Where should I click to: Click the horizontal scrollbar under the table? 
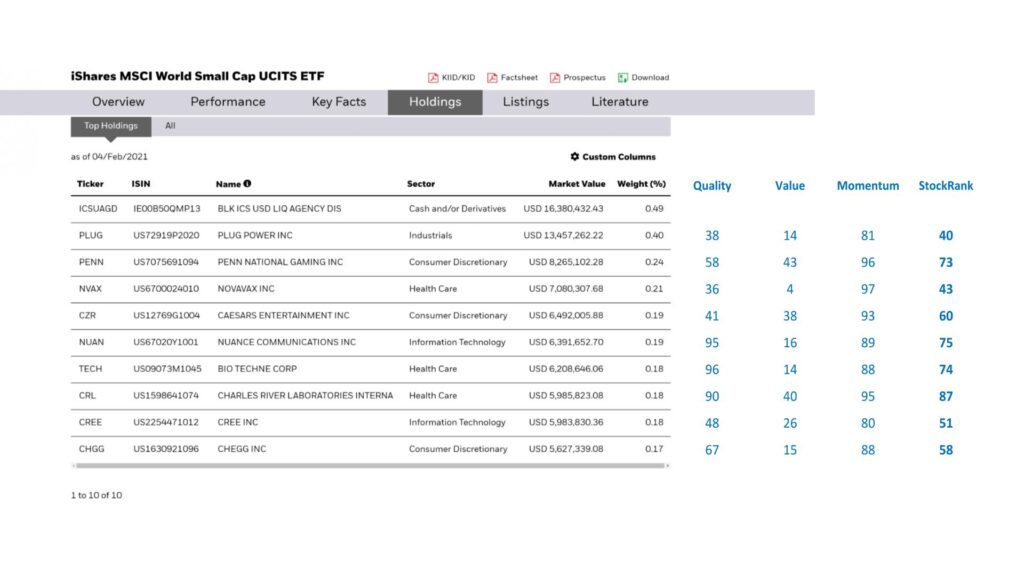[370, 466]
